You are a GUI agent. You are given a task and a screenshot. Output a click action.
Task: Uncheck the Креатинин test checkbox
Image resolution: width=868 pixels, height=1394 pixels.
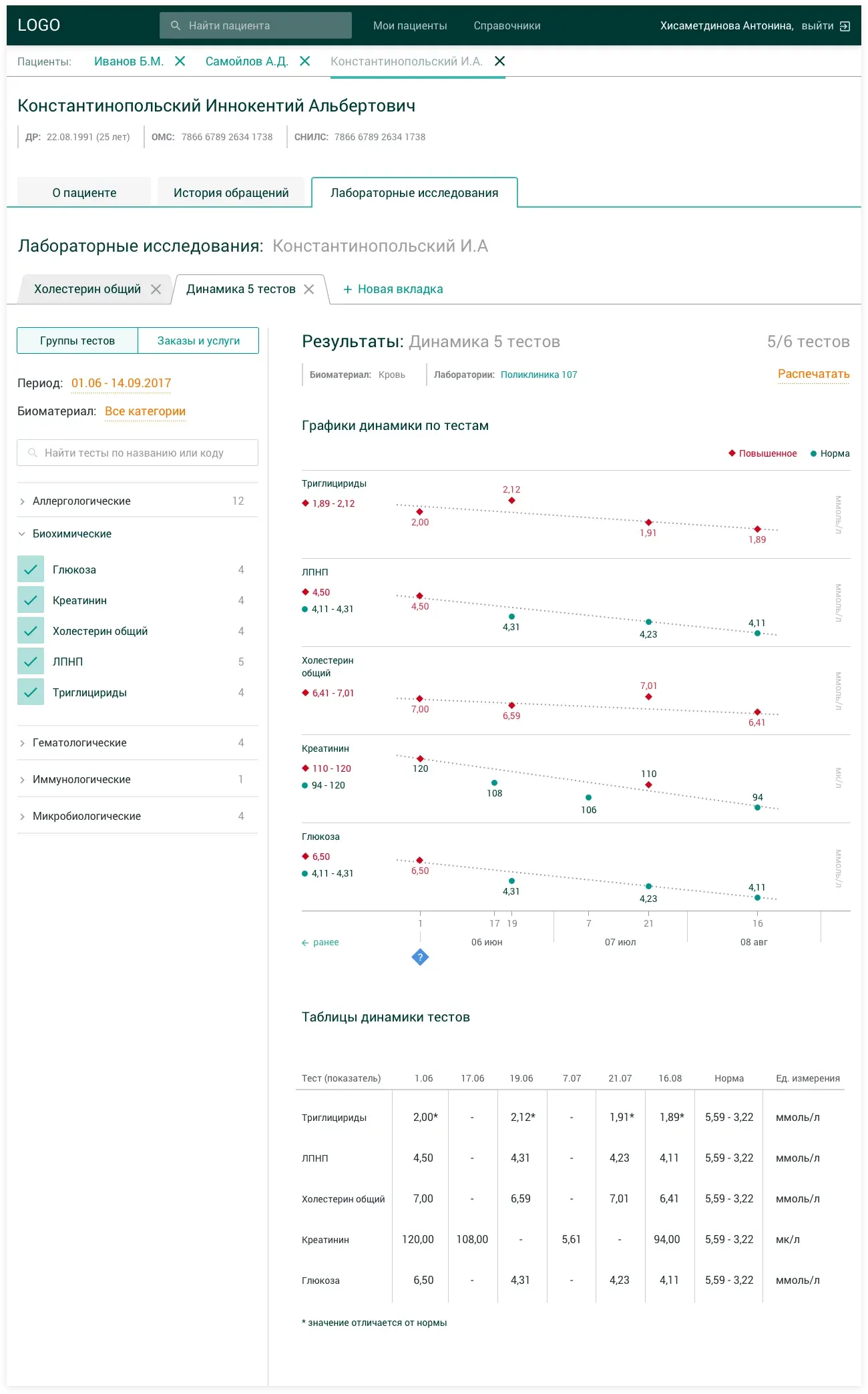[x=31, y=600]
